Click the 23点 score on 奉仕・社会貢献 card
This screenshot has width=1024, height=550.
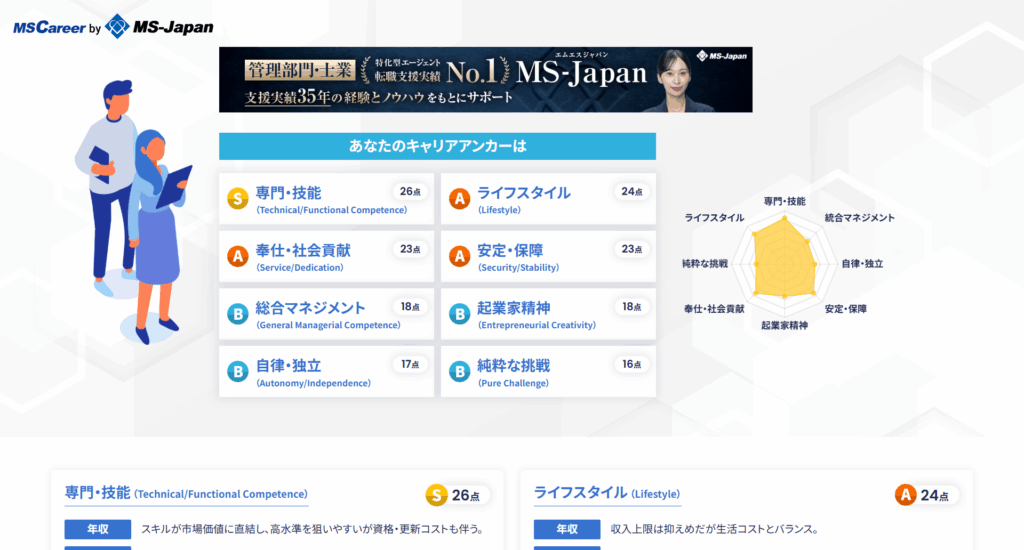coord(410,249)
